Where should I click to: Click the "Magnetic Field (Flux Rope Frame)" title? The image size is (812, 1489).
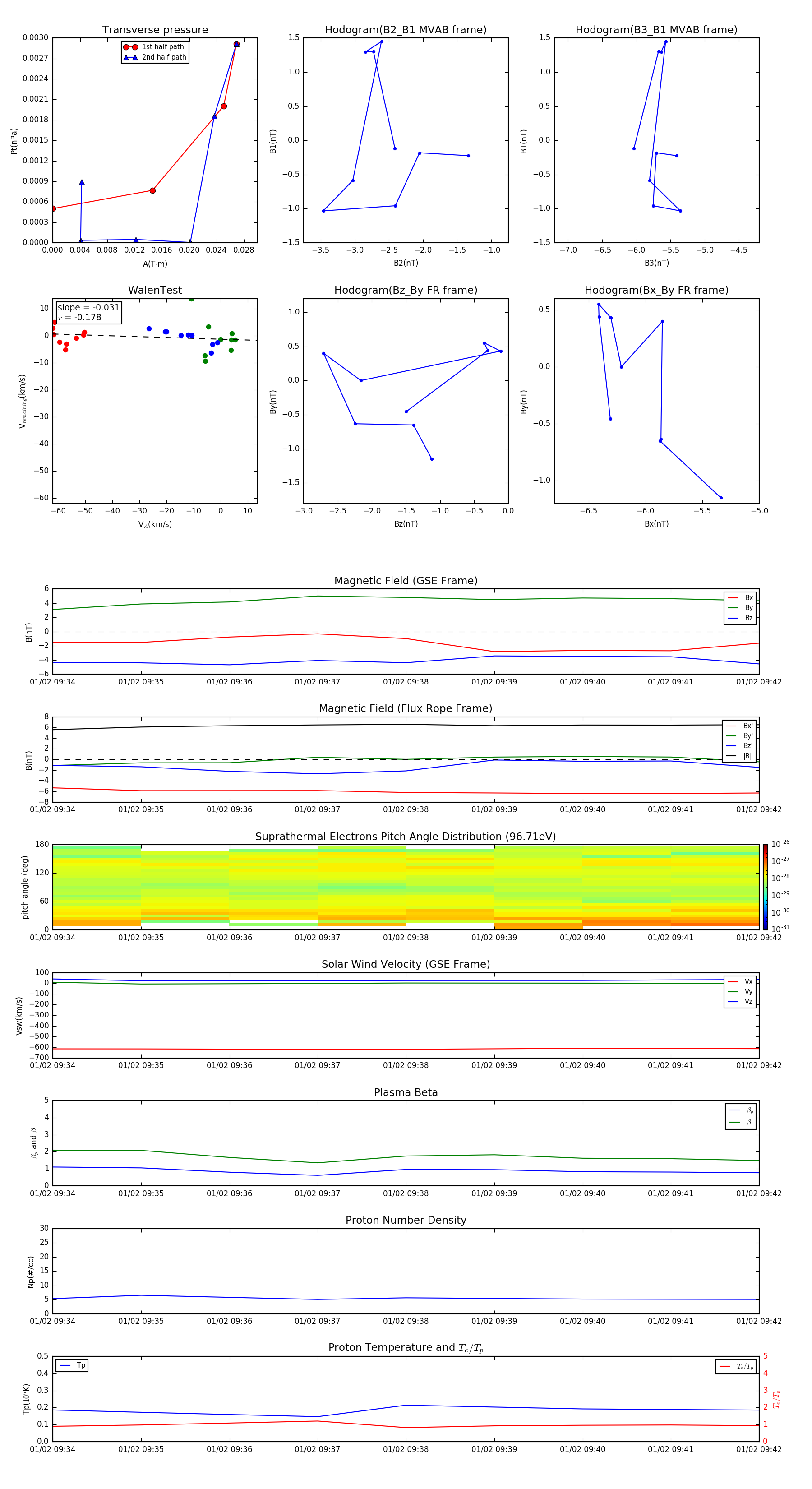406,709
